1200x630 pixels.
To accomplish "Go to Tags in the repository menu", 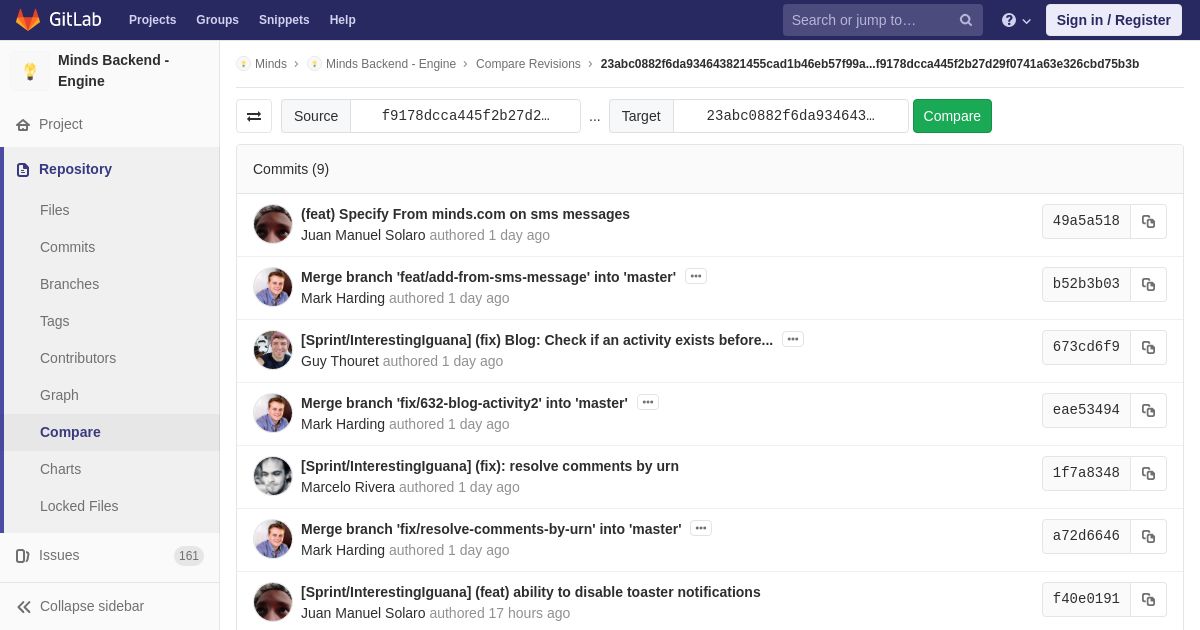I will tap(55, 321).
